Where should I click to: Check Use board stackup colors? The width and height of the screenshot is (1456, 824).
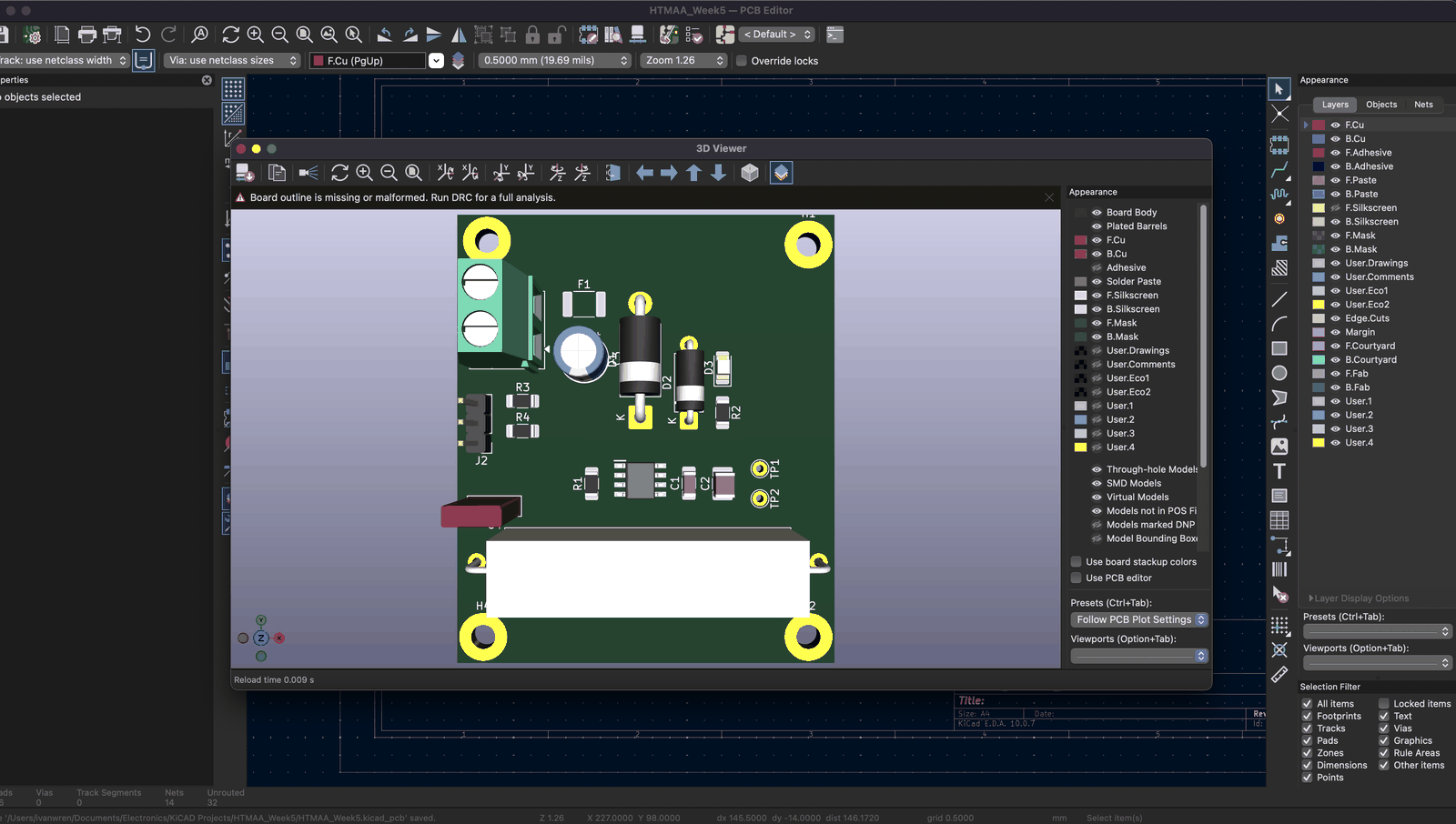[x=1077, y=562]
